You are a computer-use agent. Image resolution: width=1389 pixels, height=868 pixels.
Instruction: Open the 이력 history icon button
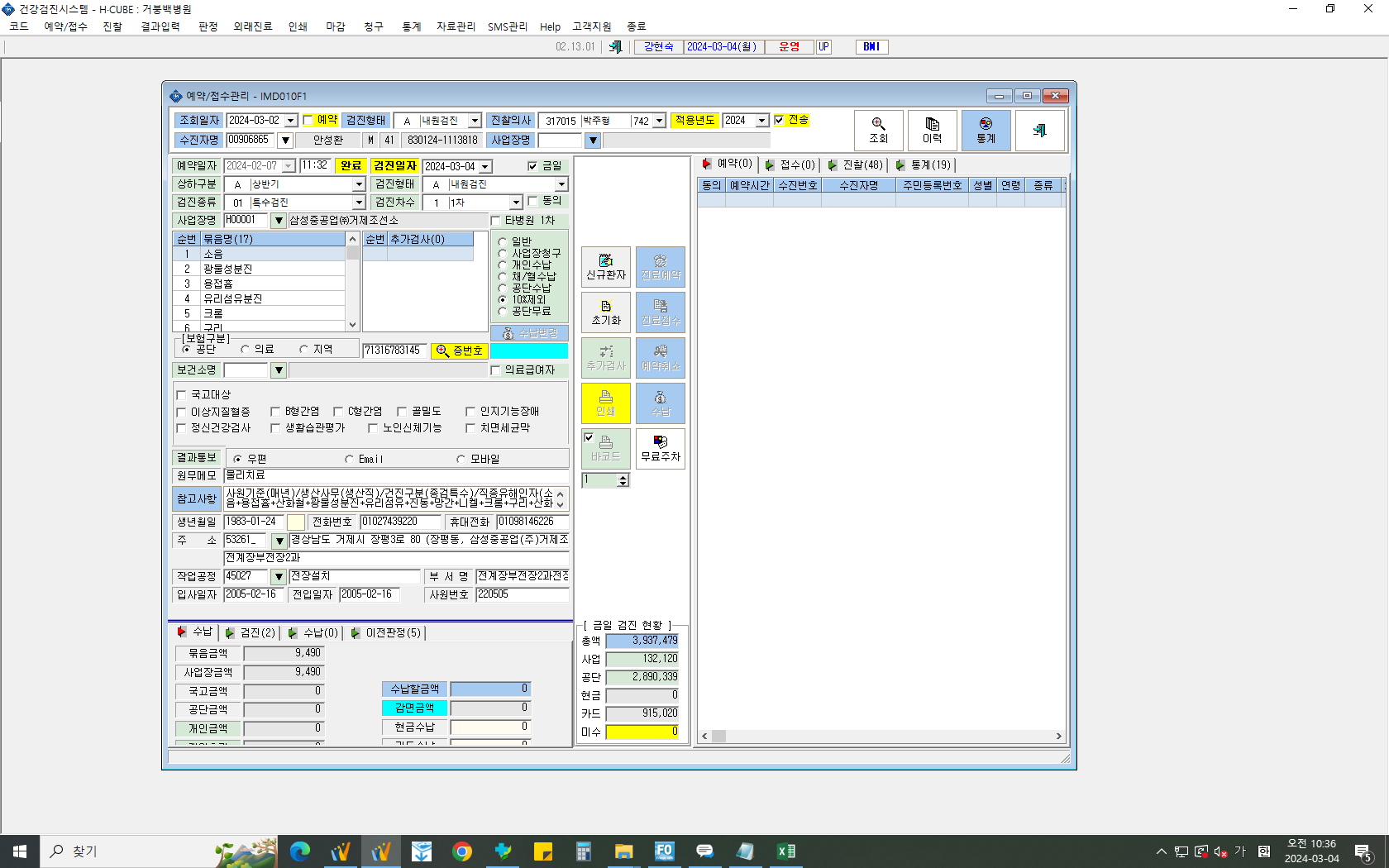932,131
